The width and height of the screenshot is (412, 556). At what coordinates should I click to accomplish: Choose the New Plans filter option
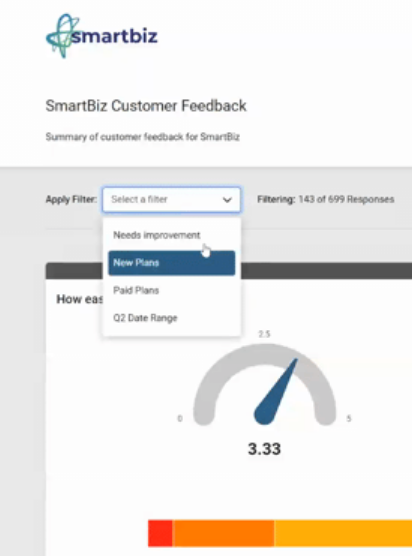172,263
